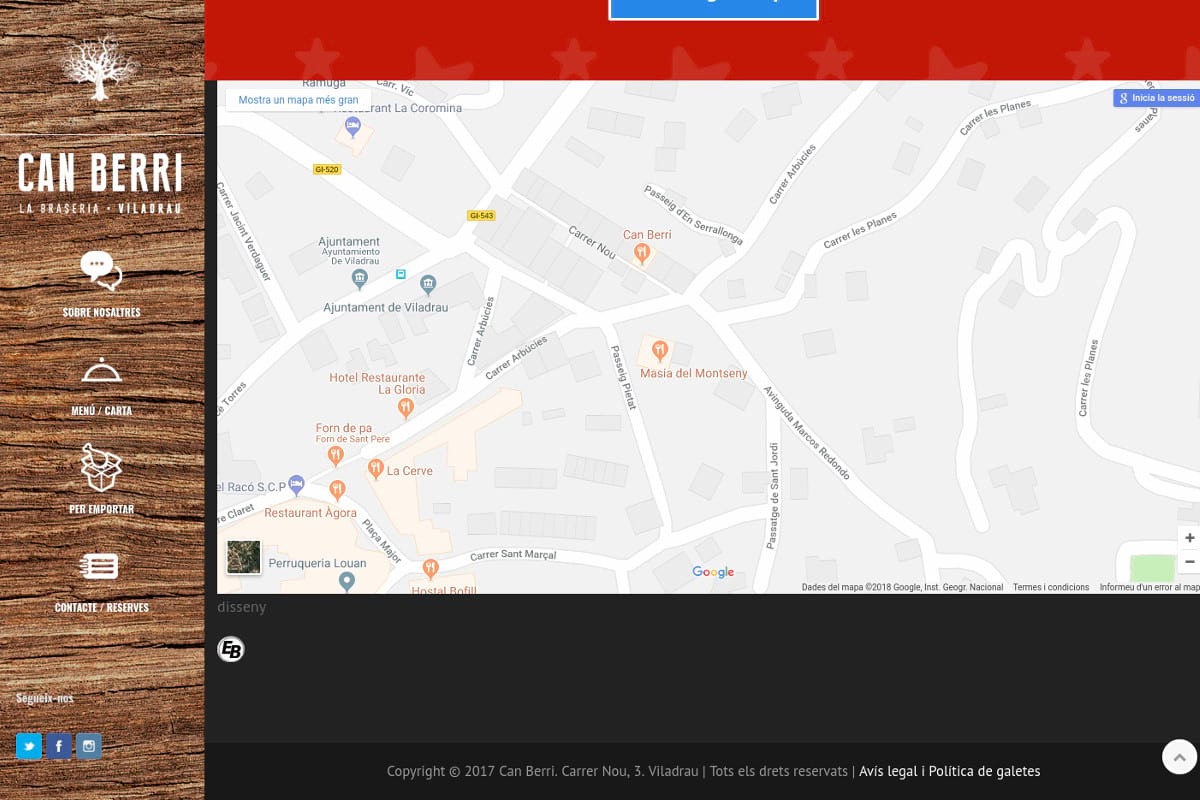
Task: Open Sobre Nosaltres speech bubble icon
Action: [101, 271]
